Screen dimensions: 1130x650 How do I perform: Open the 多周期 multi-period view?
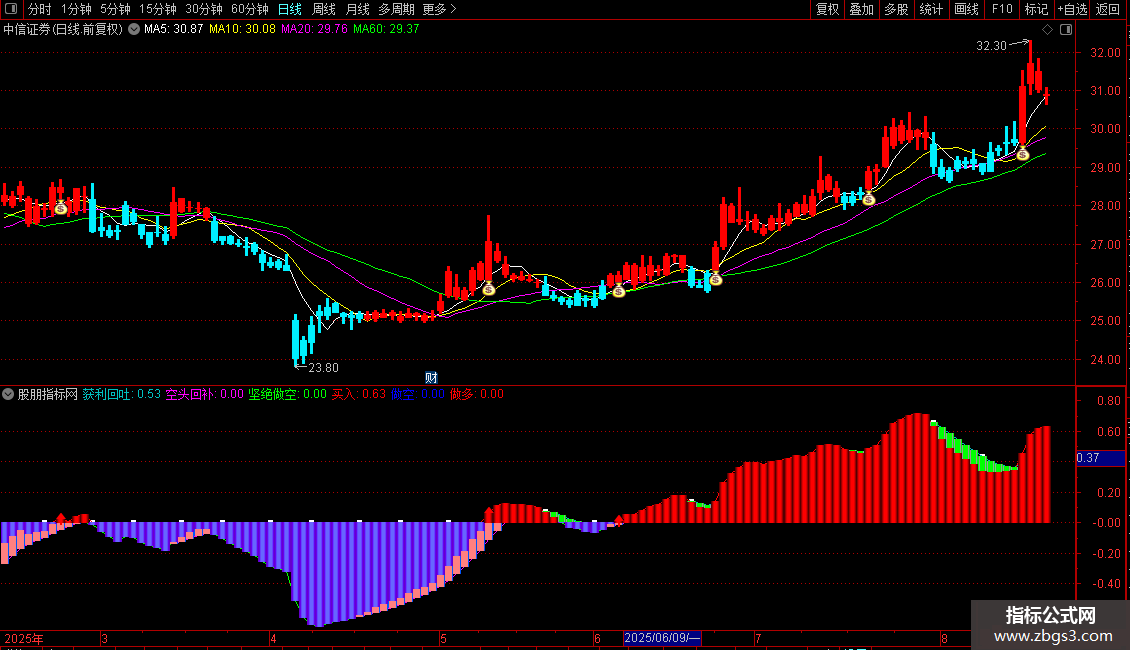(396, 9)
